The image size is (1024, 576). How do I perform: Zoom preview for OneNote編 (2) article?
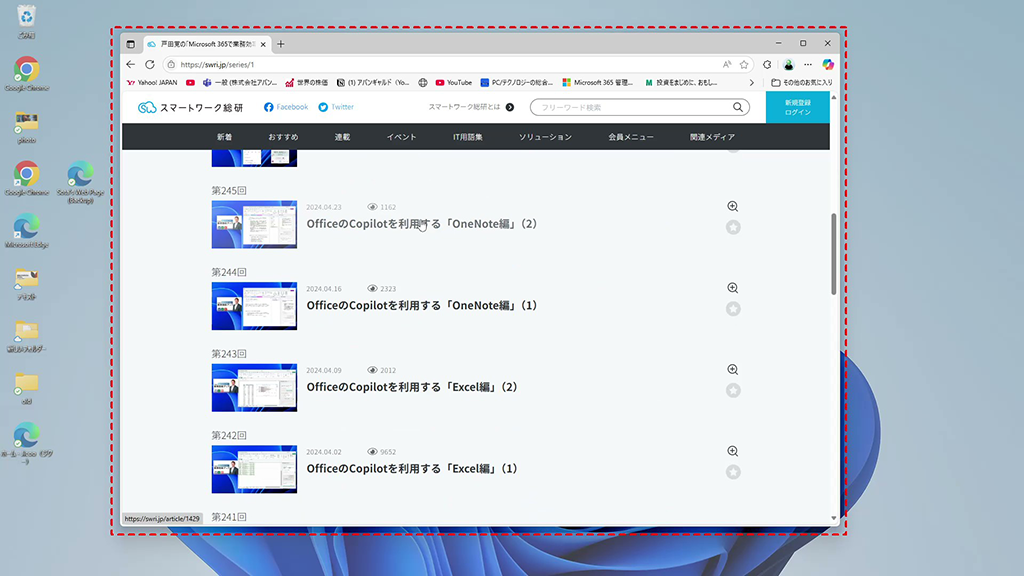tap(733, 206)
